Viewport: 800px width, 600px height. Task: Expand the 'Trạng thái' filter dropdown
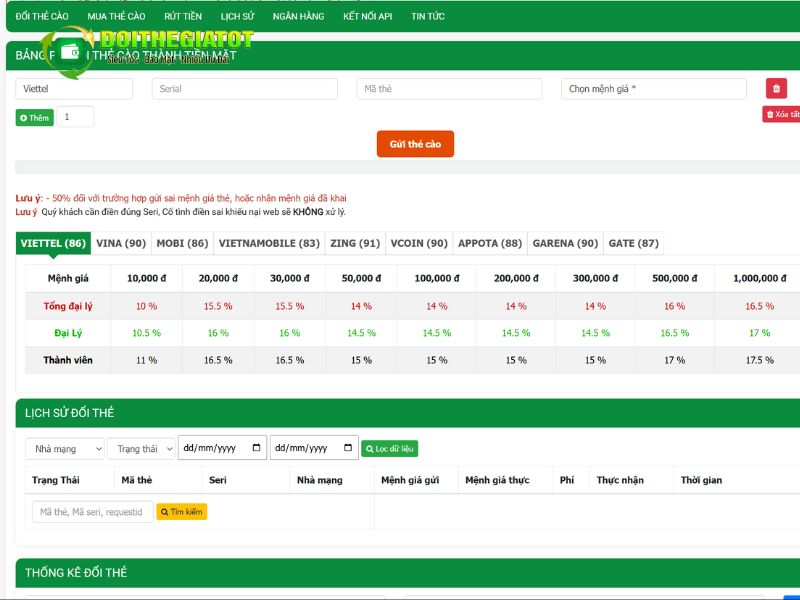[x=141, y=449]
